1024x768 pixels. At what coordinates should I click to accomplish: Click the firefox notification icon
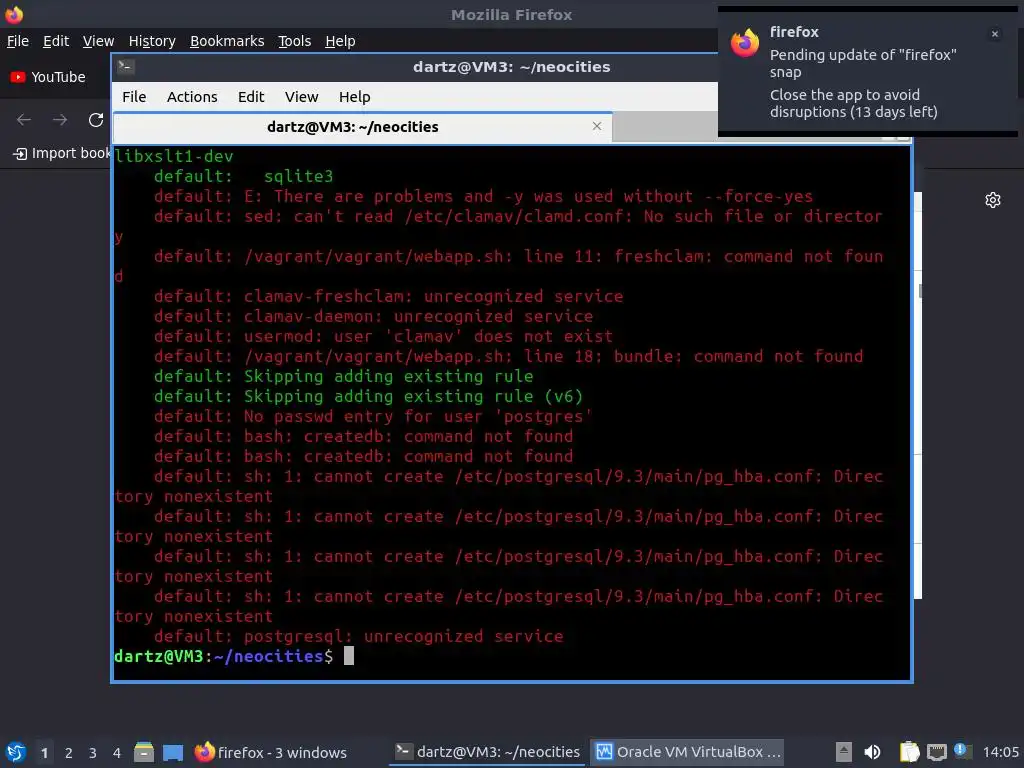click(745, 43)
